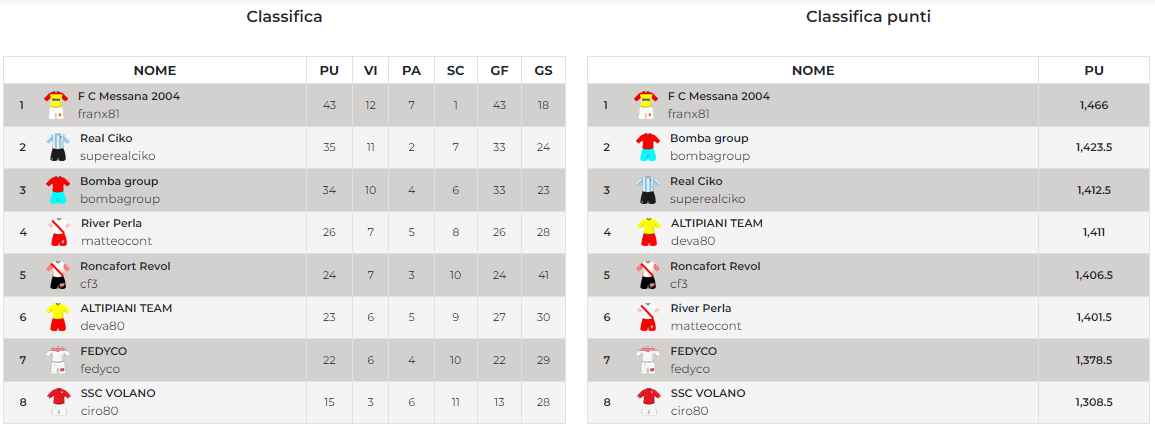Click the GF column header
This screenshot has width=1155, height=424.
499,71
